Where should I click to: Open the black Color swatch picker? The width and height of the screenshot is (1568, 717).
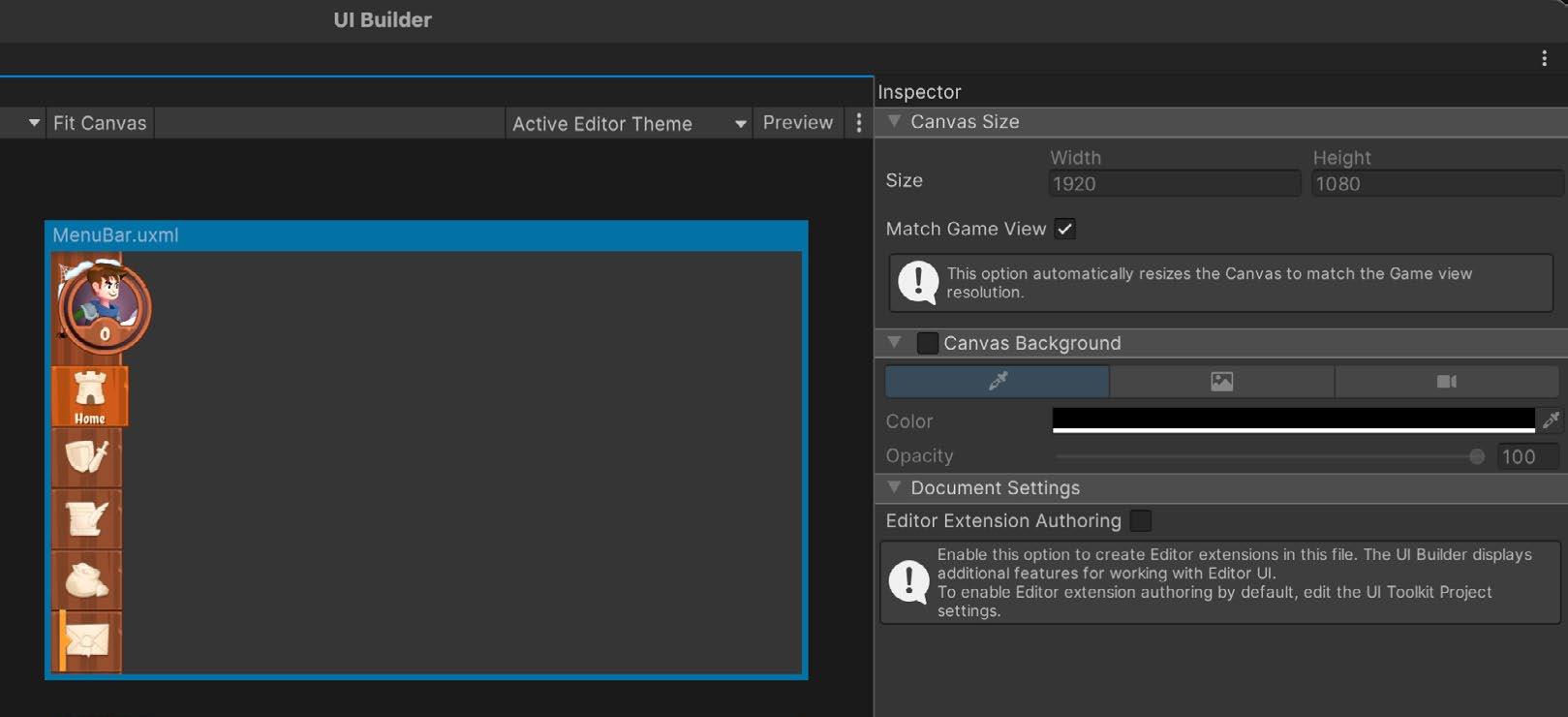point(1294,420)
